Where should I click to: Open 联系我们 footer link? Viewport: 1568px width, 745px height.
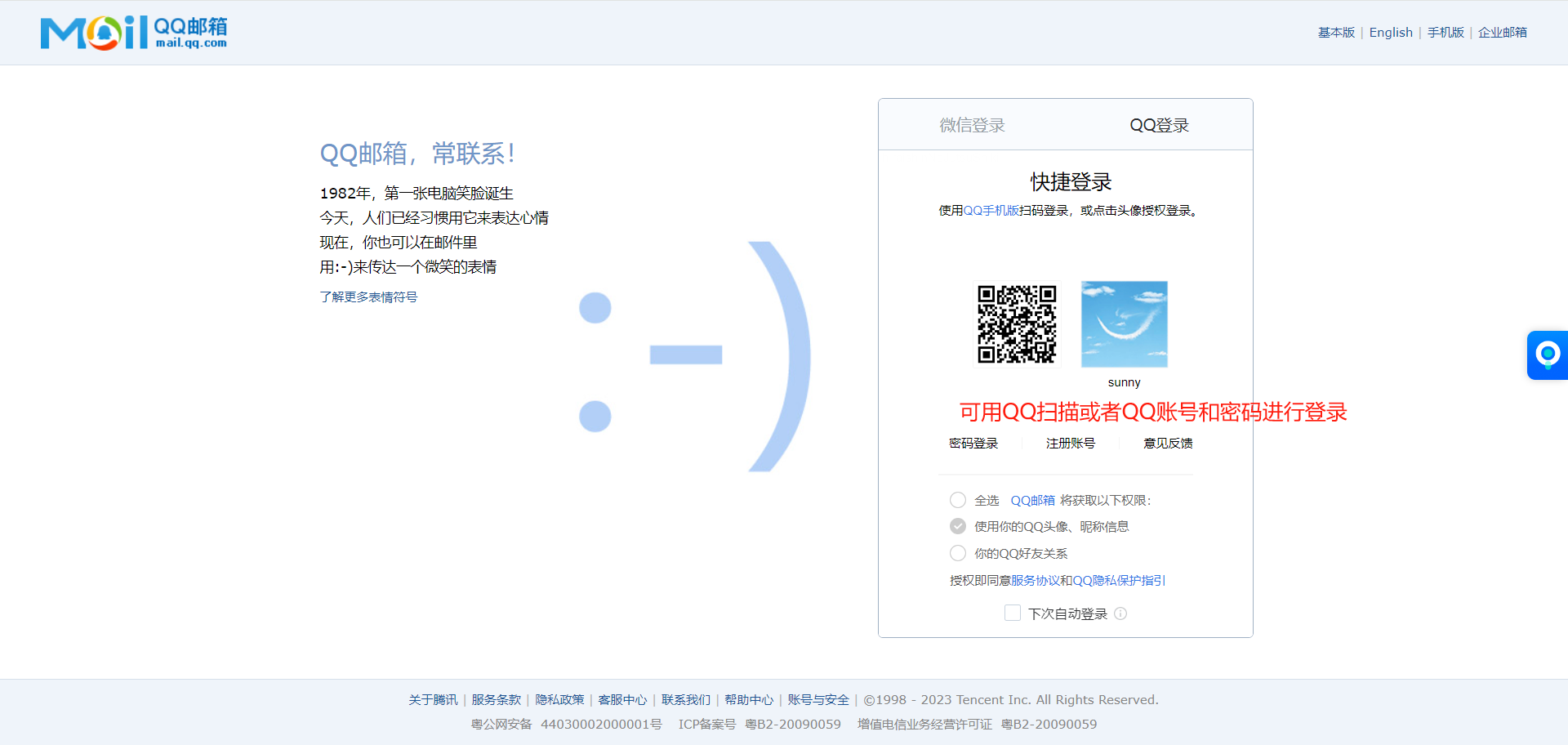pos(686,699)
